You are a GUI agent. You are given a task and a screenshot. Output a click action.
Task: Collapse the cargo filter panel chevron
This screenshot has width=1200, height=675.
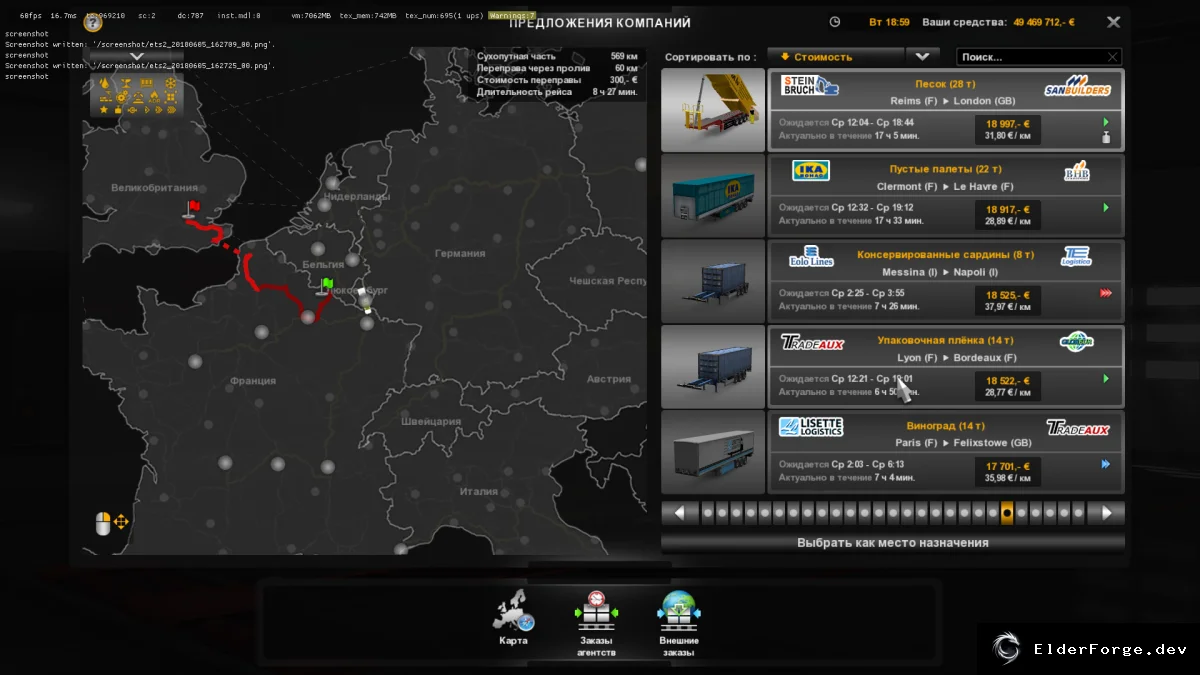pos(136,56)
